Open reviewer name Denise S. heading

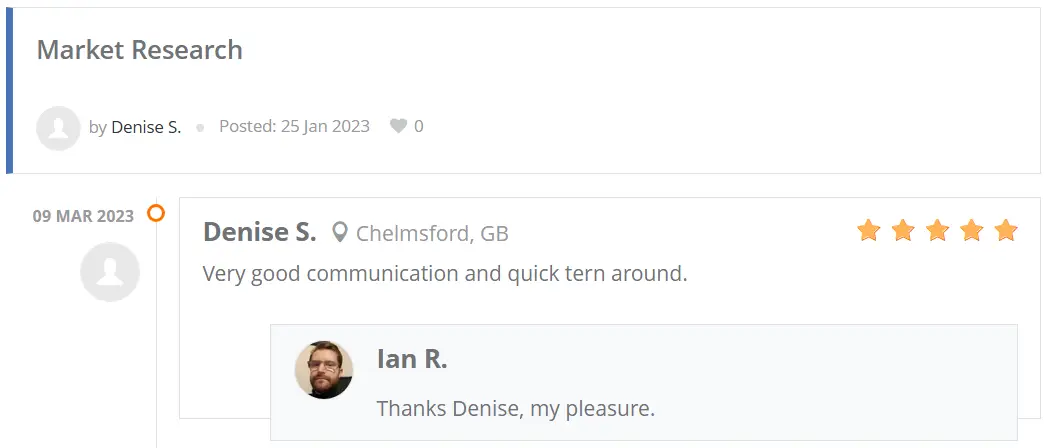pyautogui.click(x=260, y=232)
